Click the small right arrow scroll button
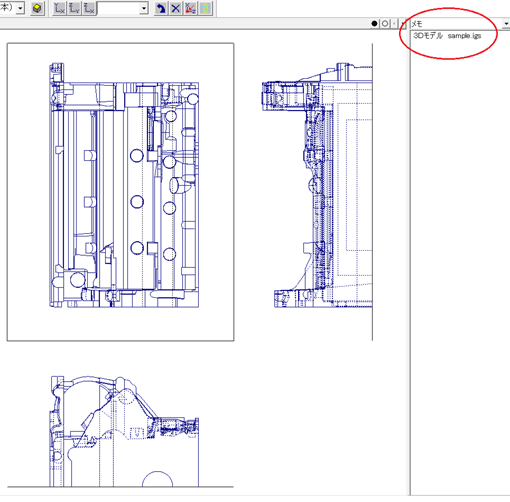 coord(403,24)
